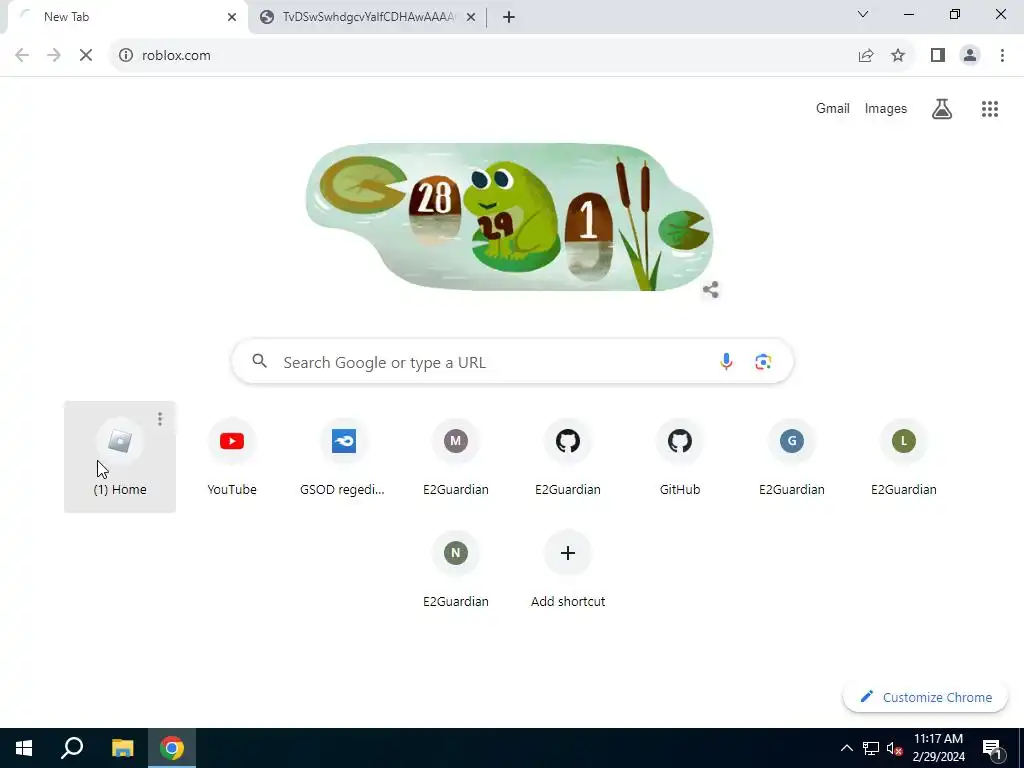Open a new tab with plus button
Viewport: 1024px width, 768px height.
click(509, 17)
